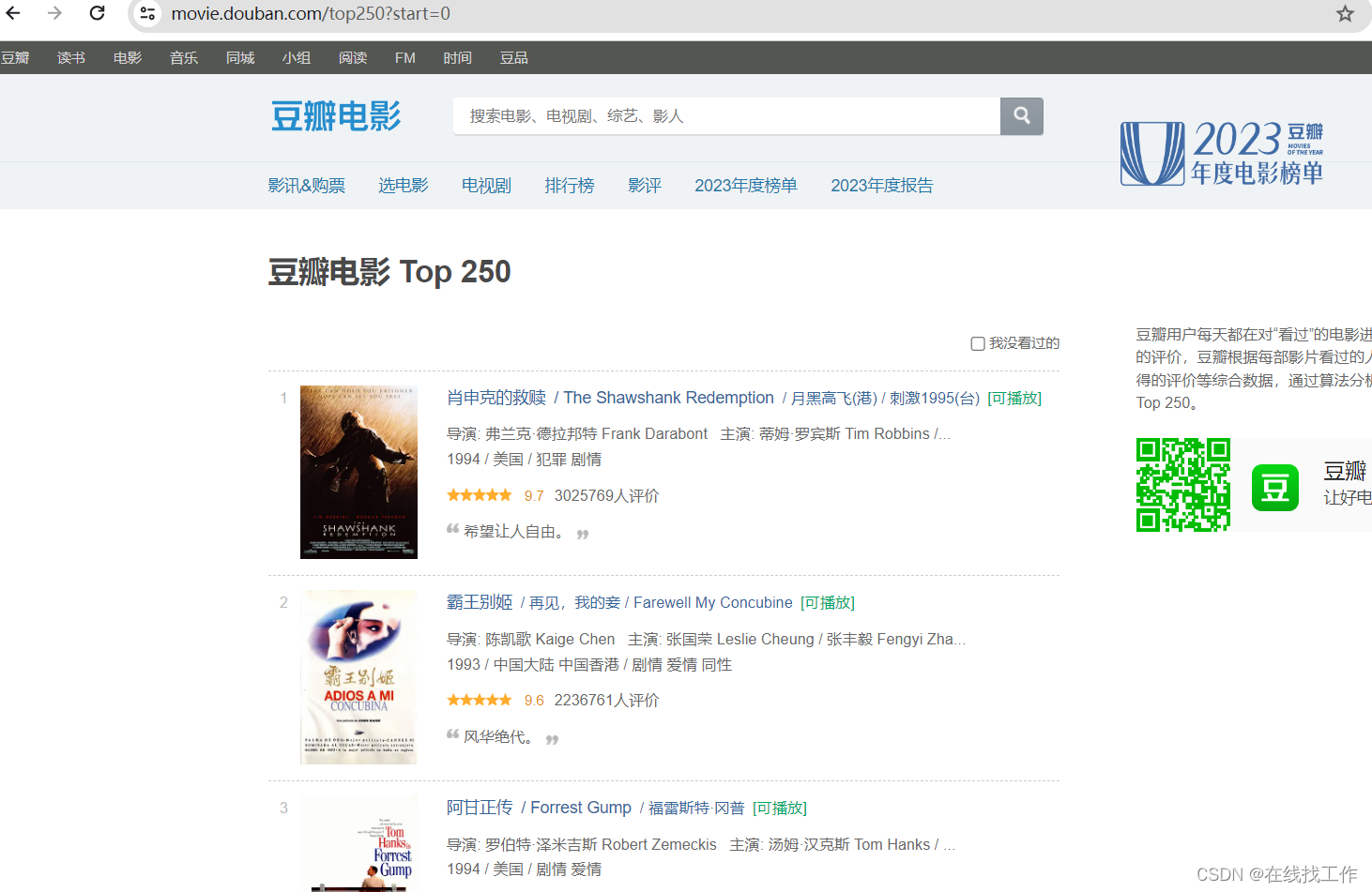Viewport: 1372px width, 892px height.
Task: Open 电影 in top navigation bar
Action: [x=128, y=58]
